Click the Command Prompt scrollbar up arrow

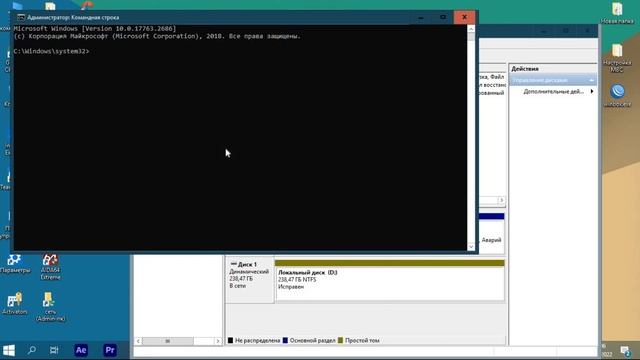(x=471, y=29)
